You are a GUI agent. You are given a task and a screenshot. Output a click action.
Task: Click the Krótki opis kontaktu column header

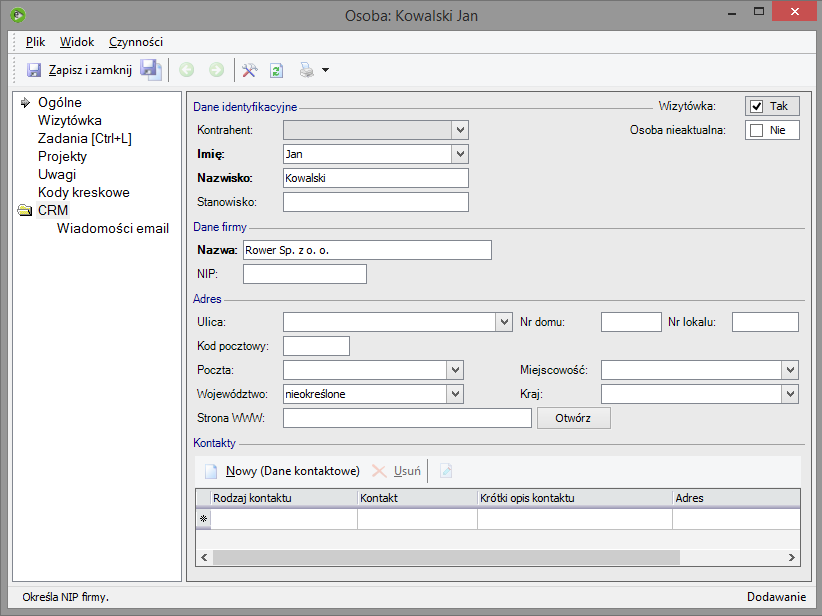pyautogui.click(x=575, y=498)
